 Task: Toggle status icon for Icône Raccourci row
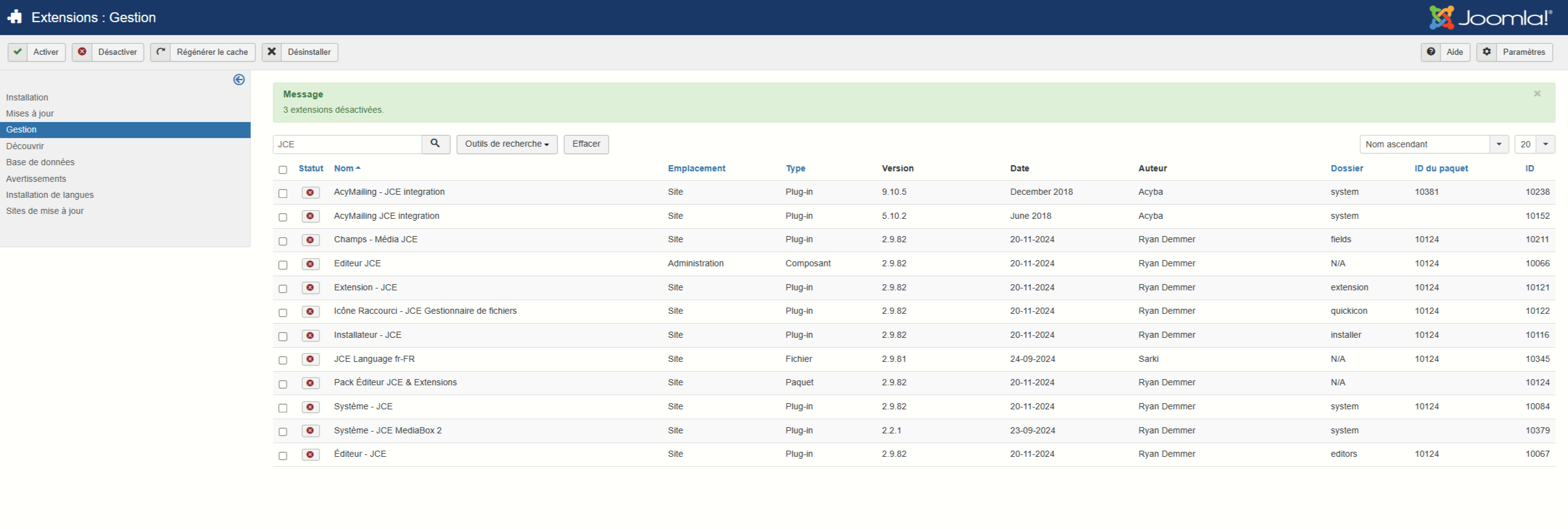tap(311, 311)
